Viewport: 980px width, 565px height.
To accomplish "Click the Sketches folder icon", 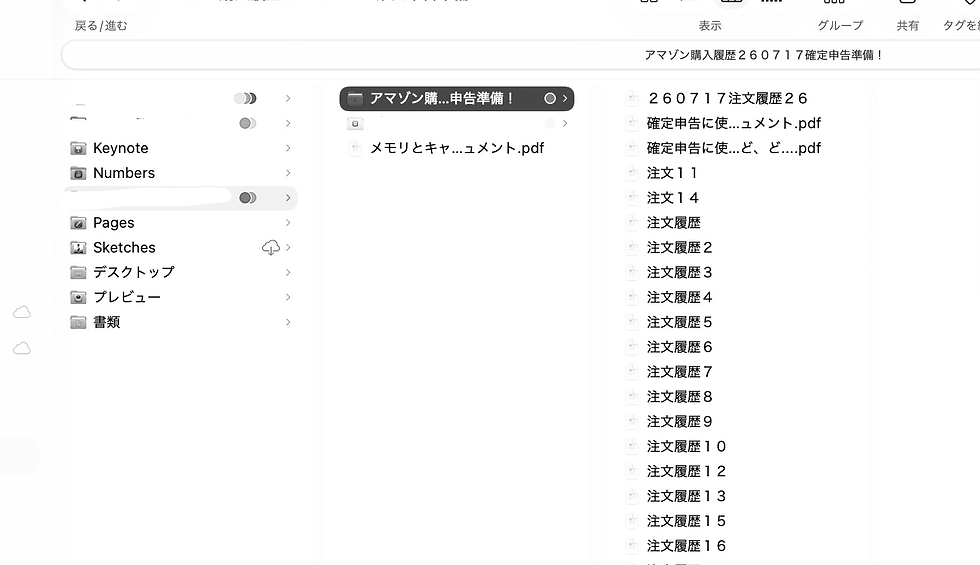I will [78, 248].
